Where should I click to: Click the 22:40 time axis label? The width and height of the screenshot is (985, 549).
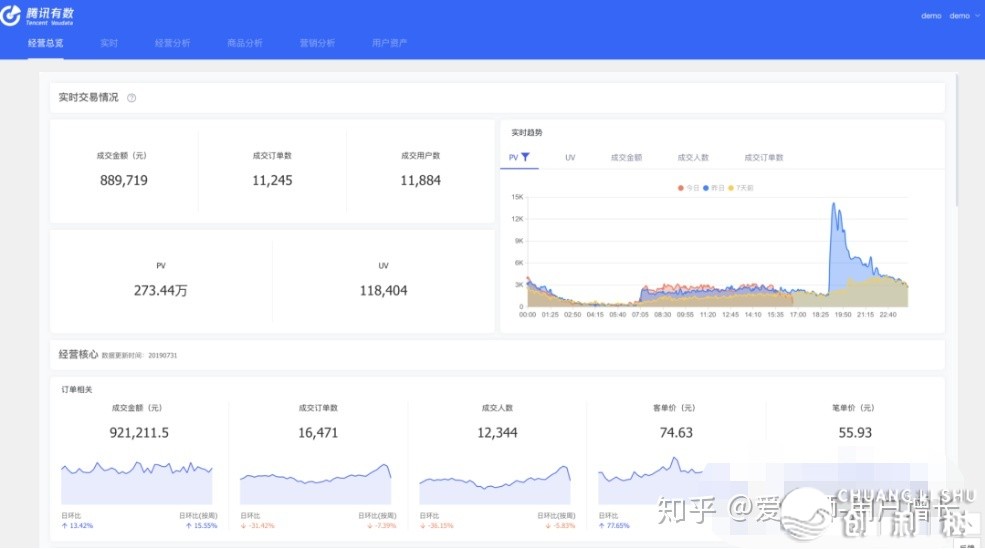(x=888, y=315)
